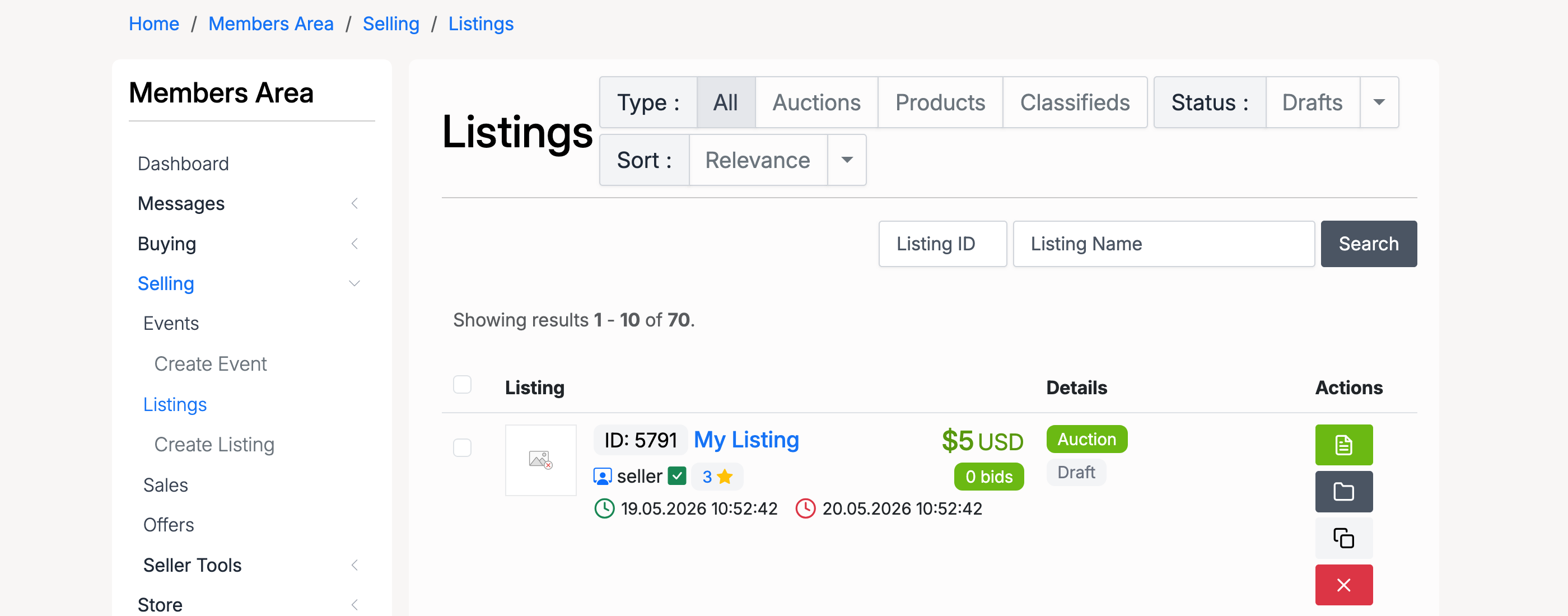Viewport: 1568px width, 616px height.
Task: Click the 3 star rating badge
Action: coord(717,476)
